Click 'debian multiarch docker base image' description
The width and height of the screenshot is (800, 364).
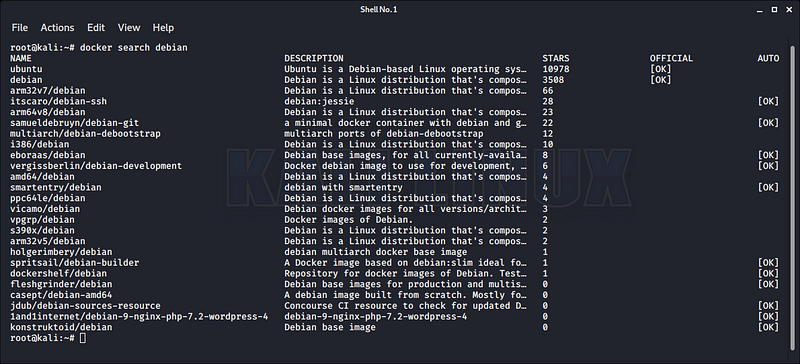(376, 252)
